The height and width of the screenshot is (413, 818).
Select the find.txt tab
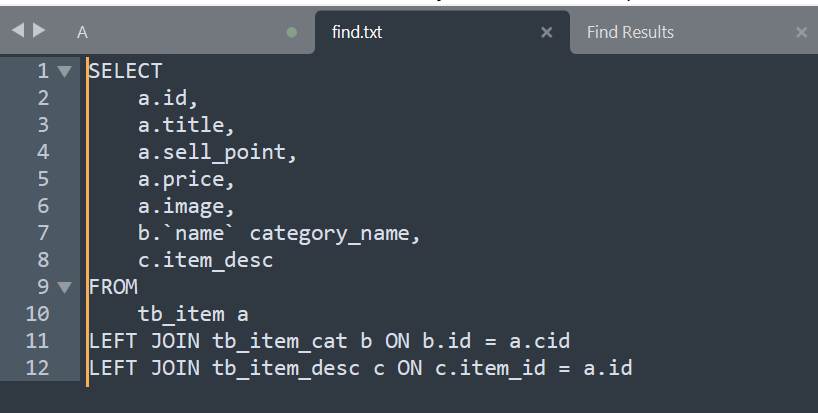(357, 32)
